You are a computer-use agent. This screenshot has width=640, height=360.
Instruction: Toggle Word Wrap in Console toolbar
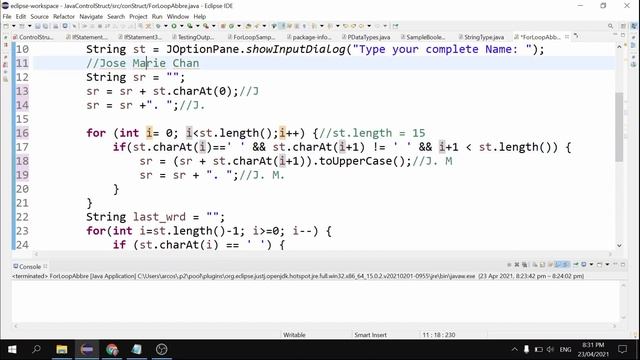tap(550, 264)
